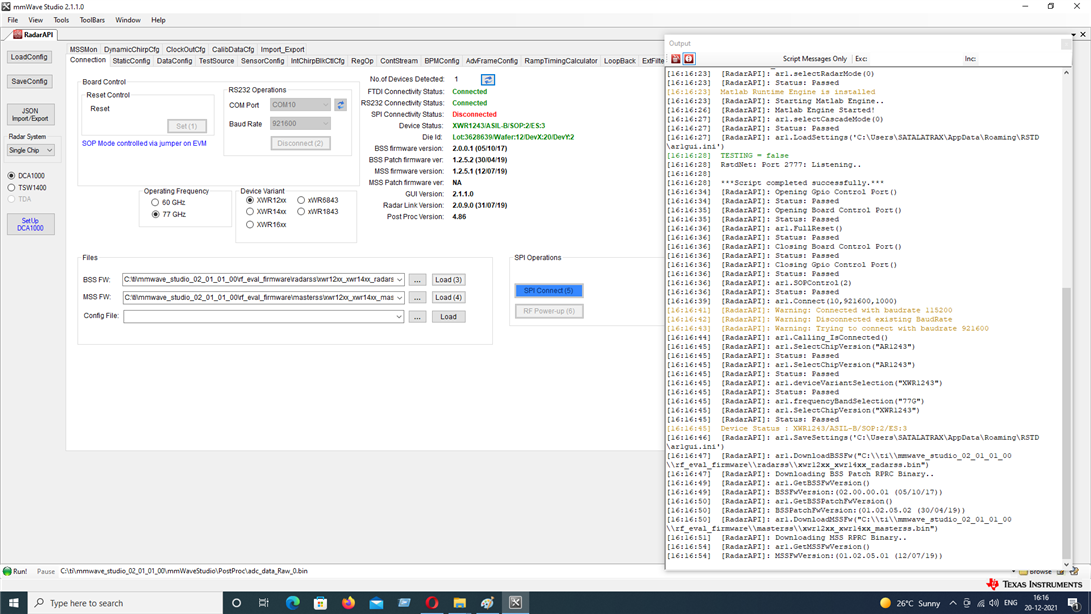Click Load (3) for BSS firmware

coord(448,280)
